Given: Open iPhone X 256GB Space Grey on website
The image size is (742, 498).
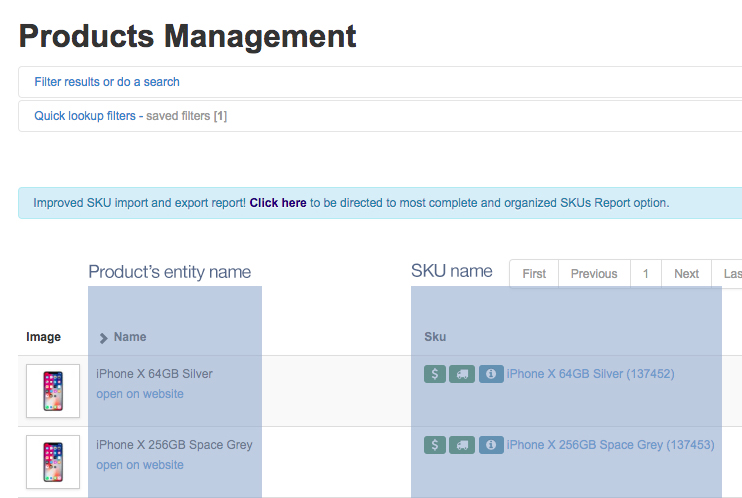Looking at the screenshot, I should (140, 465).
